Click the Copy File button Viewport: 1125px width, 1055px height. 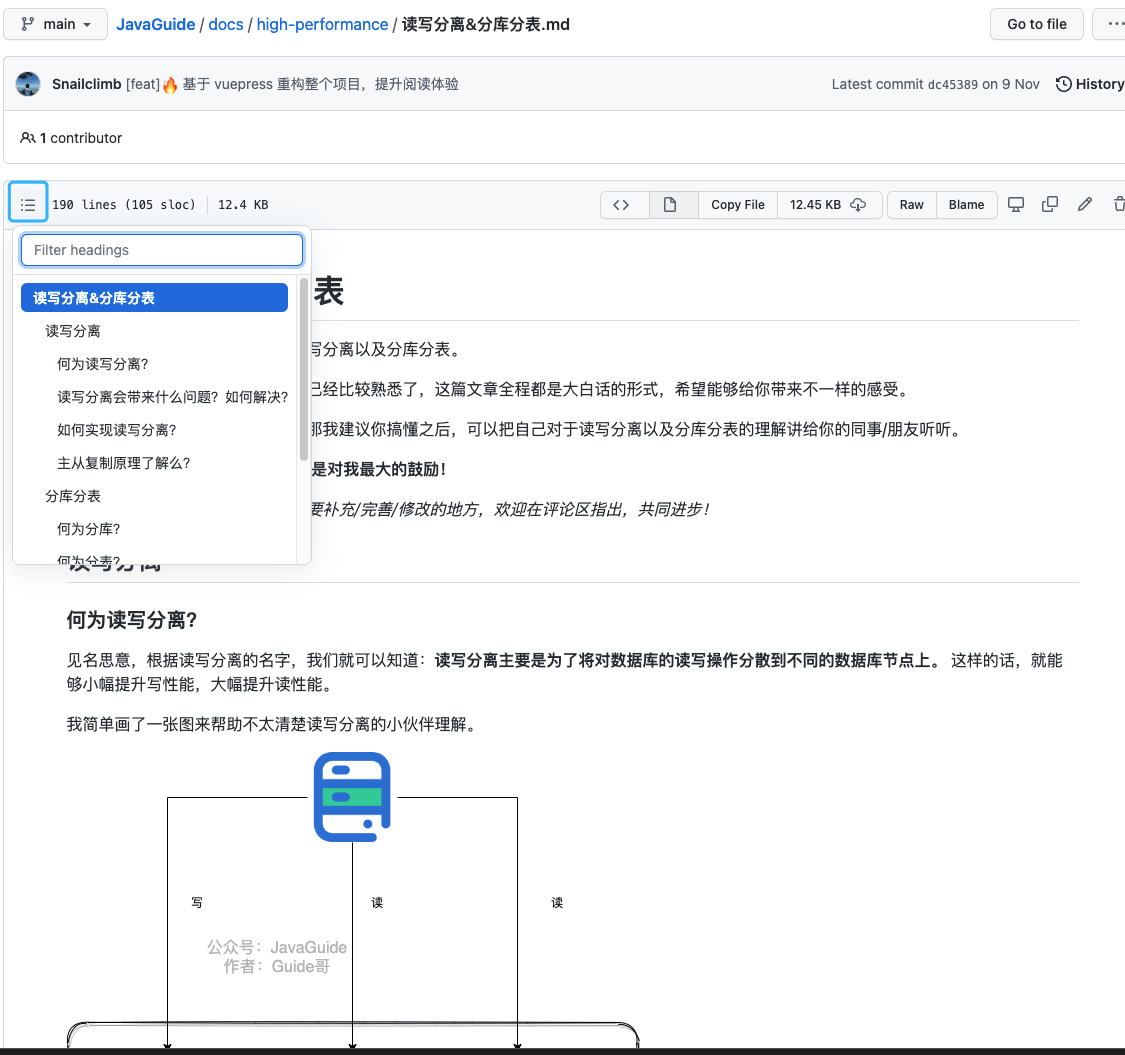(x=738, y=205)
